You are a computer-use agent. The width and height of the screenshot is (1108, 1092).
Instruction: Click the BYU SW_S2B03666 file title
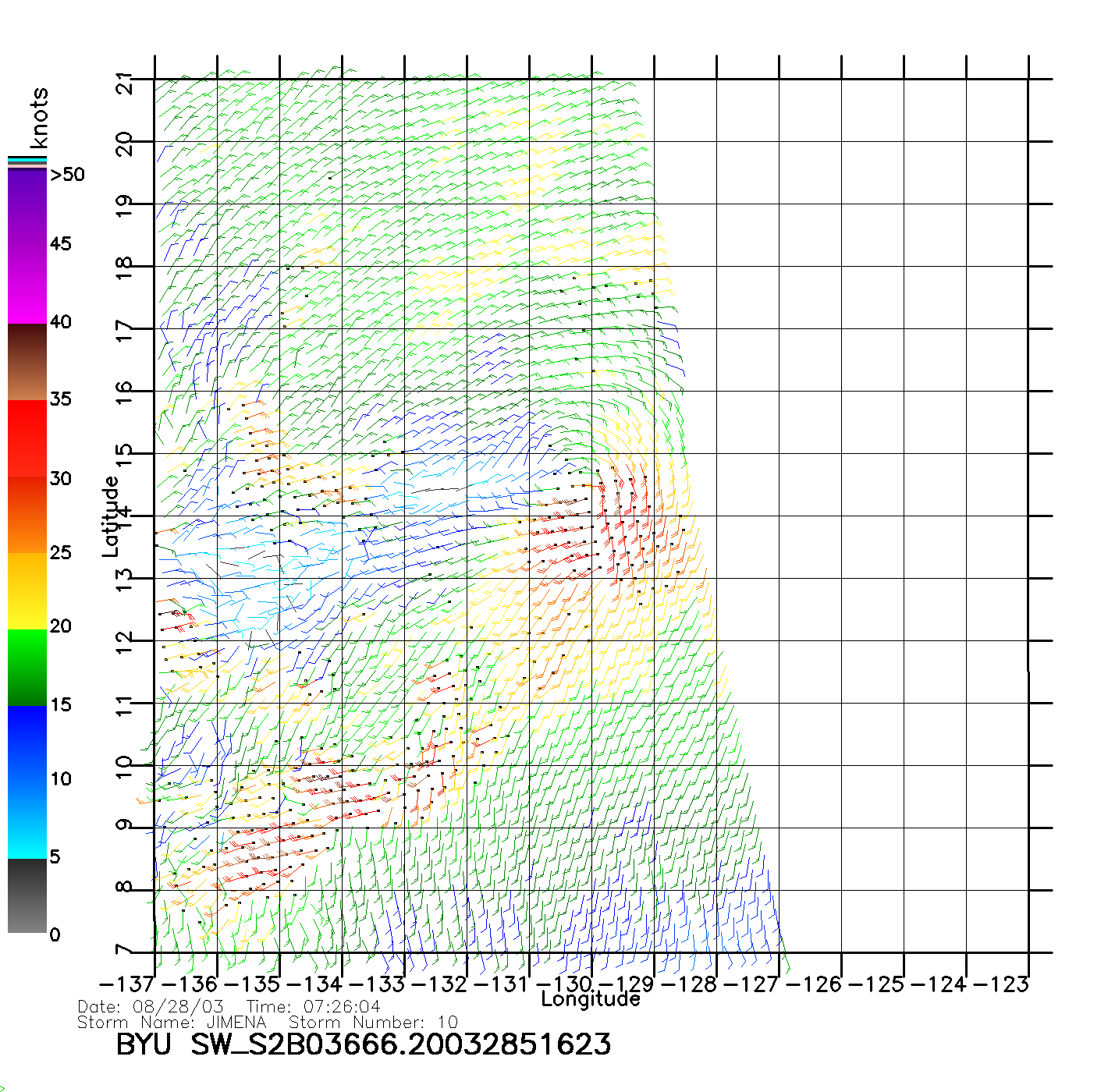[363, 1045]
